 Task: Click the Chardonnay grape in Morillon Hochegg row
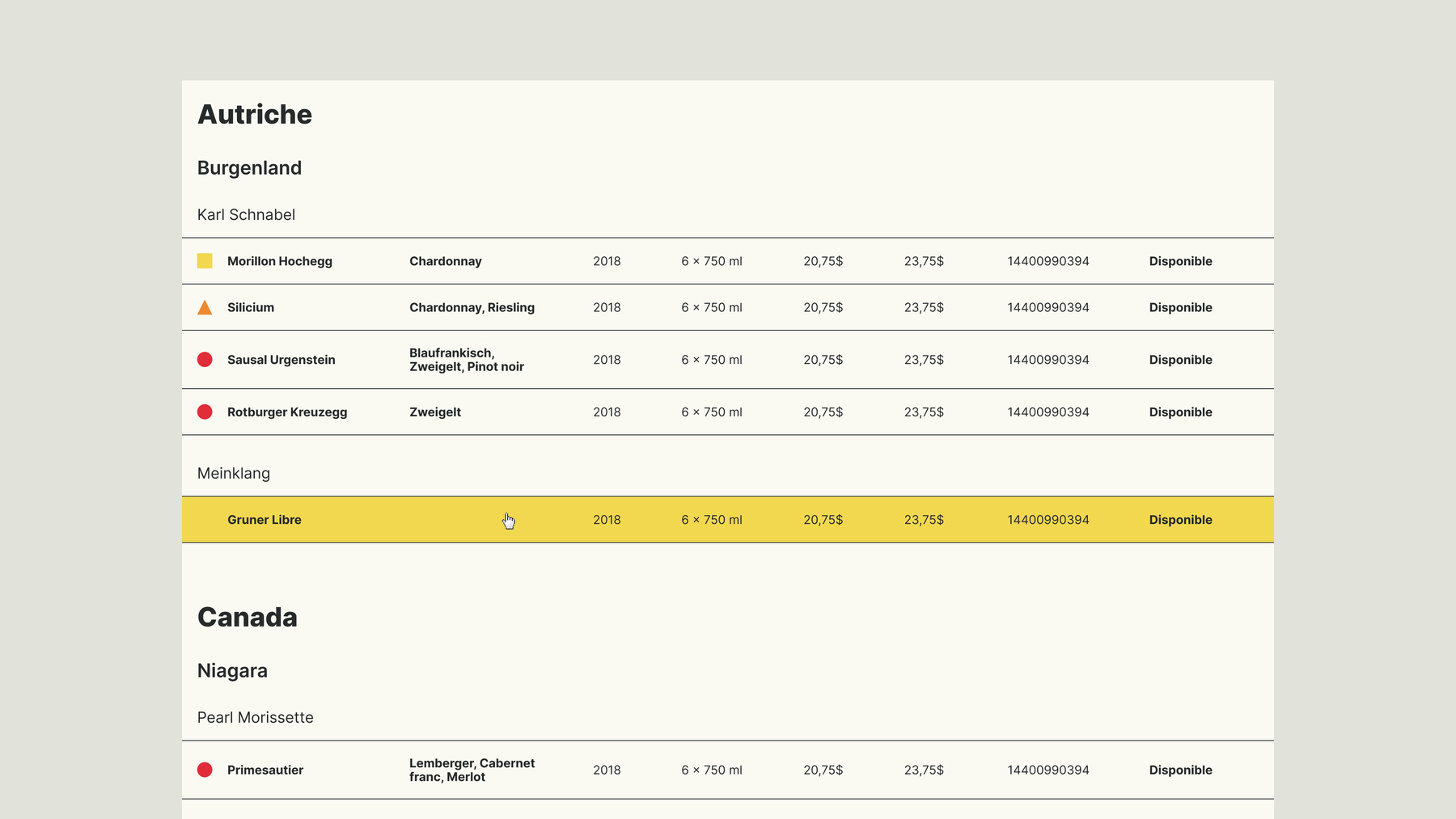[446, 261]
